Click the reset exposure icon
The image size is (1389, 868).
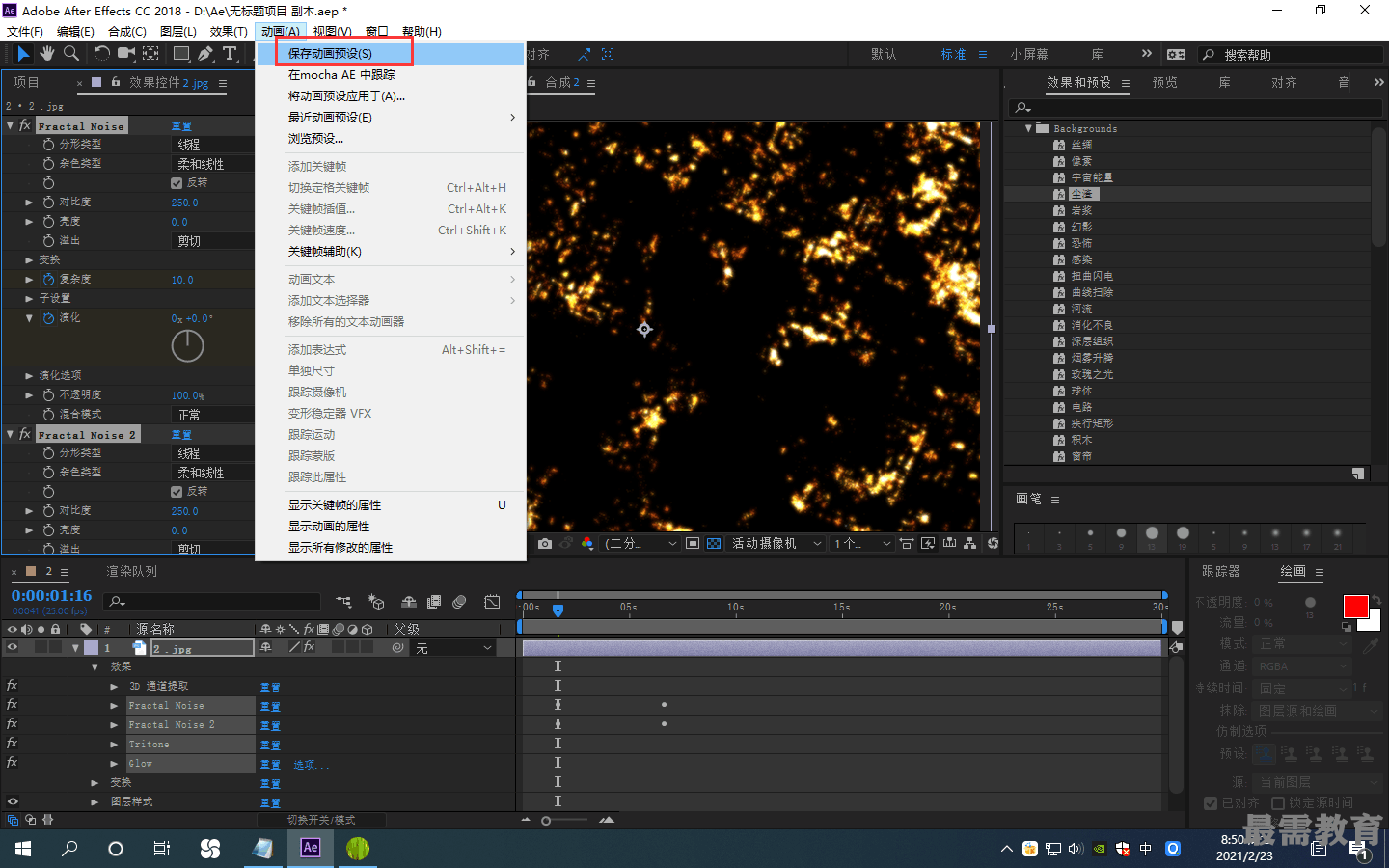click(x=993, y=544)
